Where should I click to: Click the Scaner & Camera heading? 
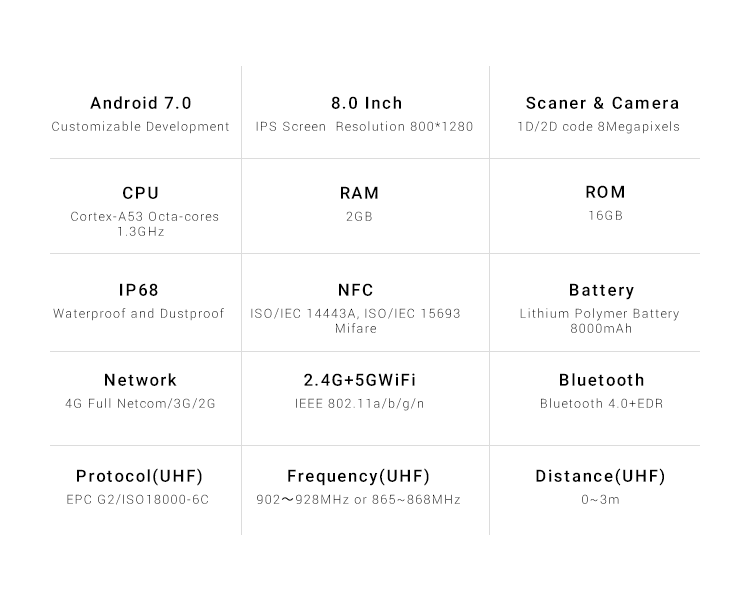pyautogui.click(x=602, y=103)
